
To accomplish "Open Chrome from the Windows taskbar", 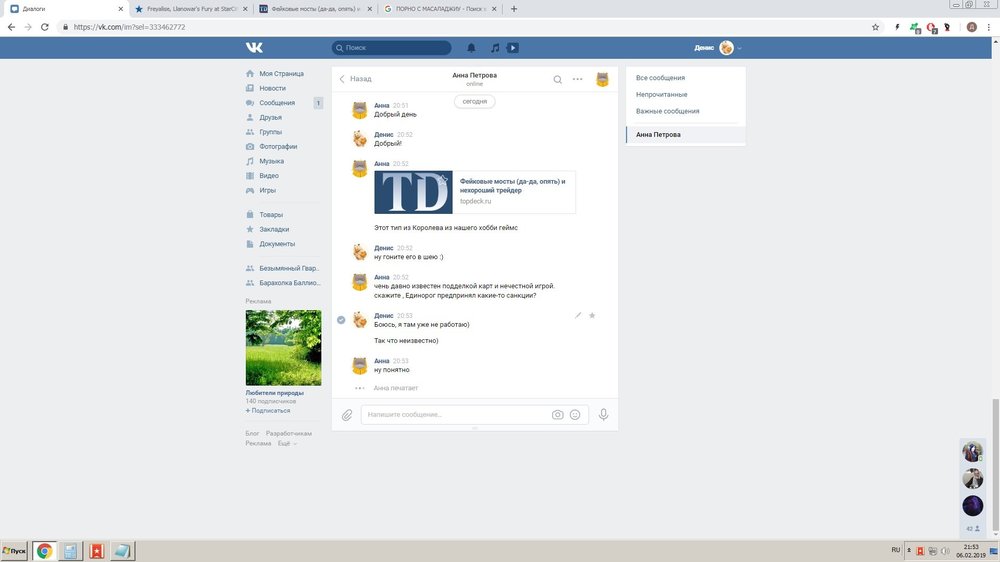I will point(44,551).
